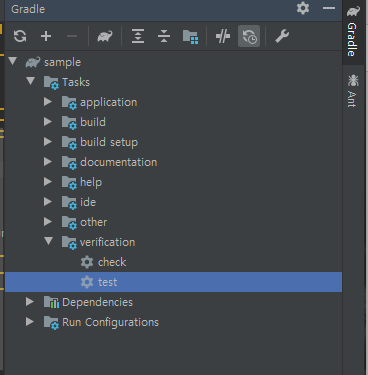The height and width of the screenshot is (375, 368).
Task: Open Gradle panel options gear
Action: coord(303,8)
